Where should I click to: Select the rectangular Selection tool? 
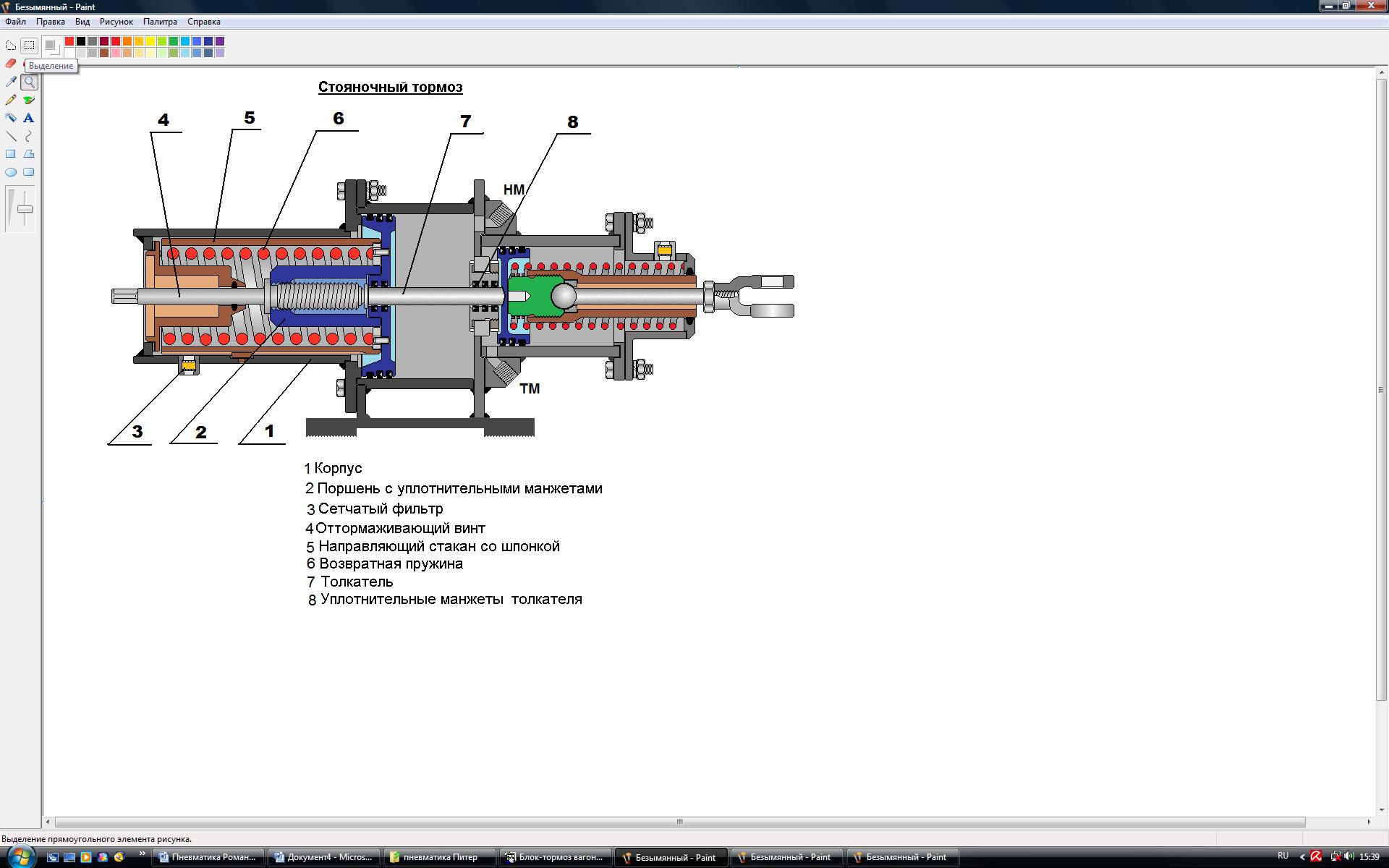pyautogui.click(x=29, y=46)
